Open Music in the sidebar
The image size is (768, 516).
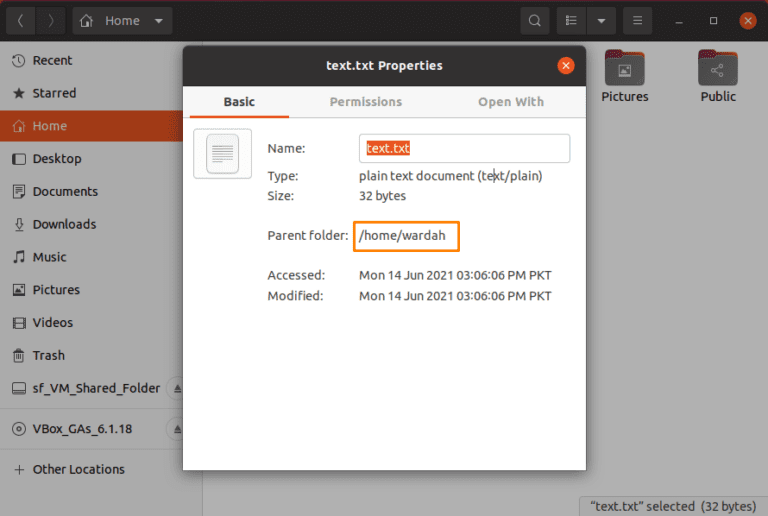(91, 257)
